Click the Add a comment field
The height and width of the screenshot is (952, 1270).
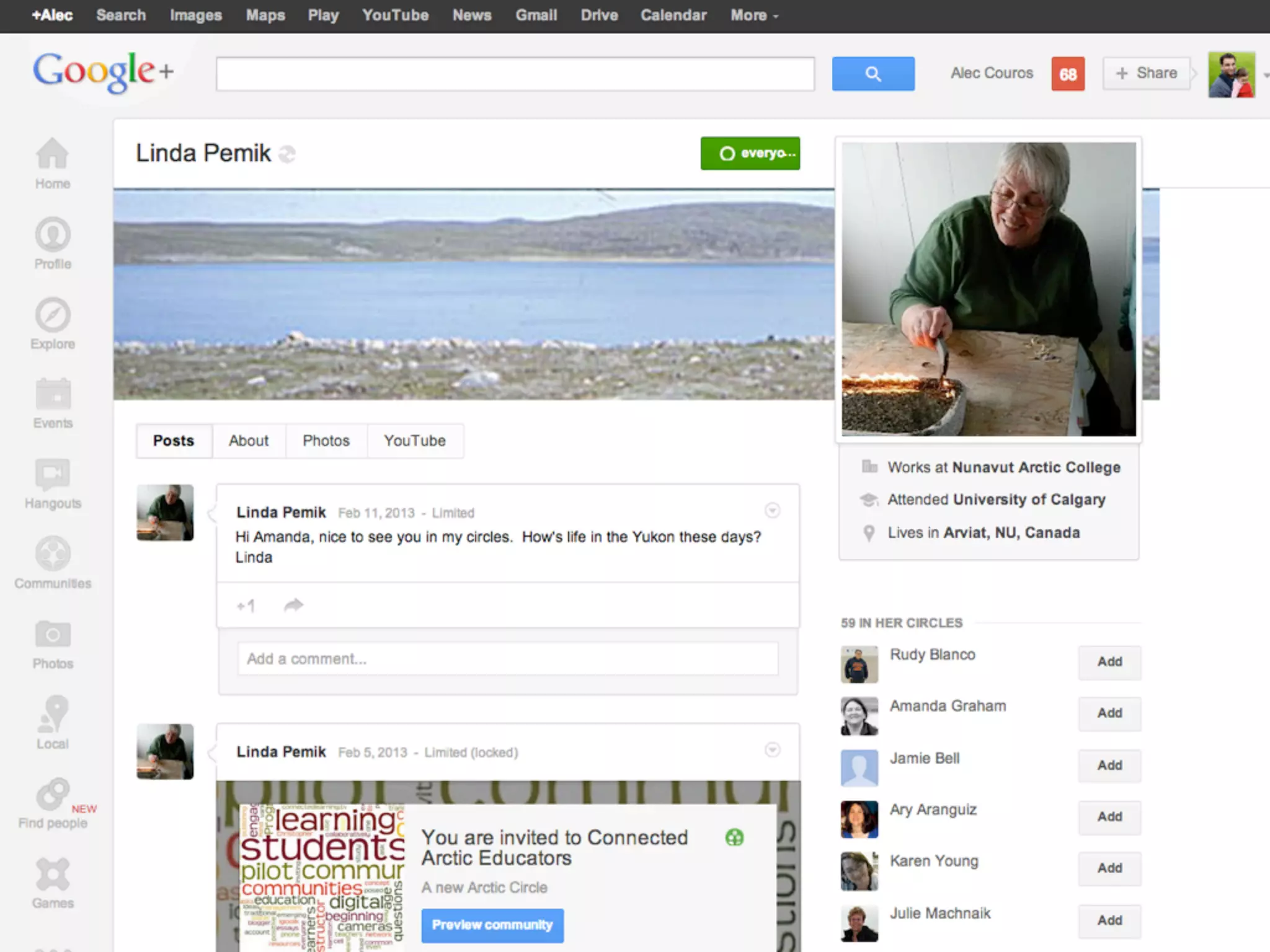click(x=507, y=658)
